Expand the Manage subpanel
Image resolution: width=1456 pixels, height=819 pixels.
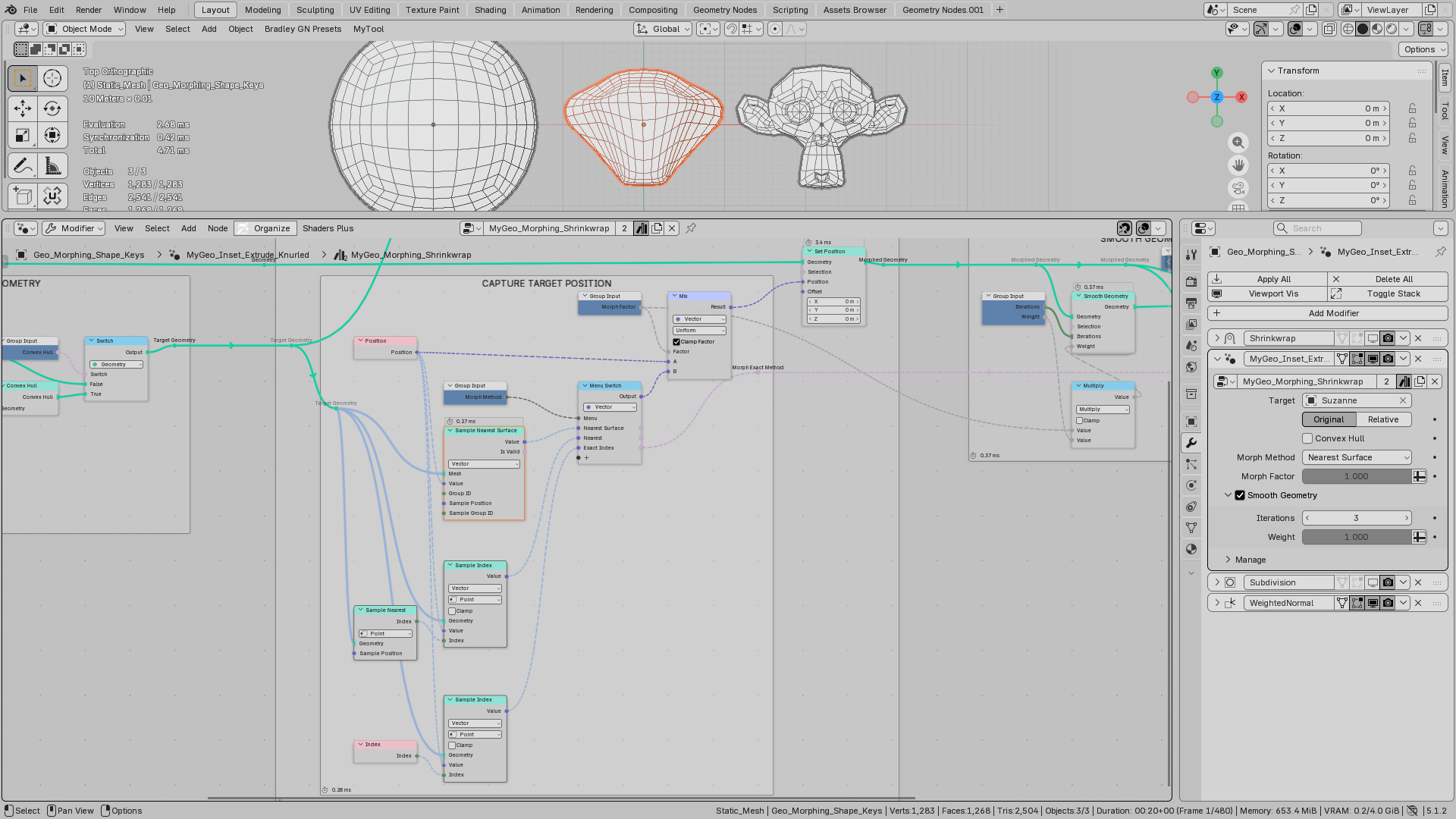tap(1228, 560)
